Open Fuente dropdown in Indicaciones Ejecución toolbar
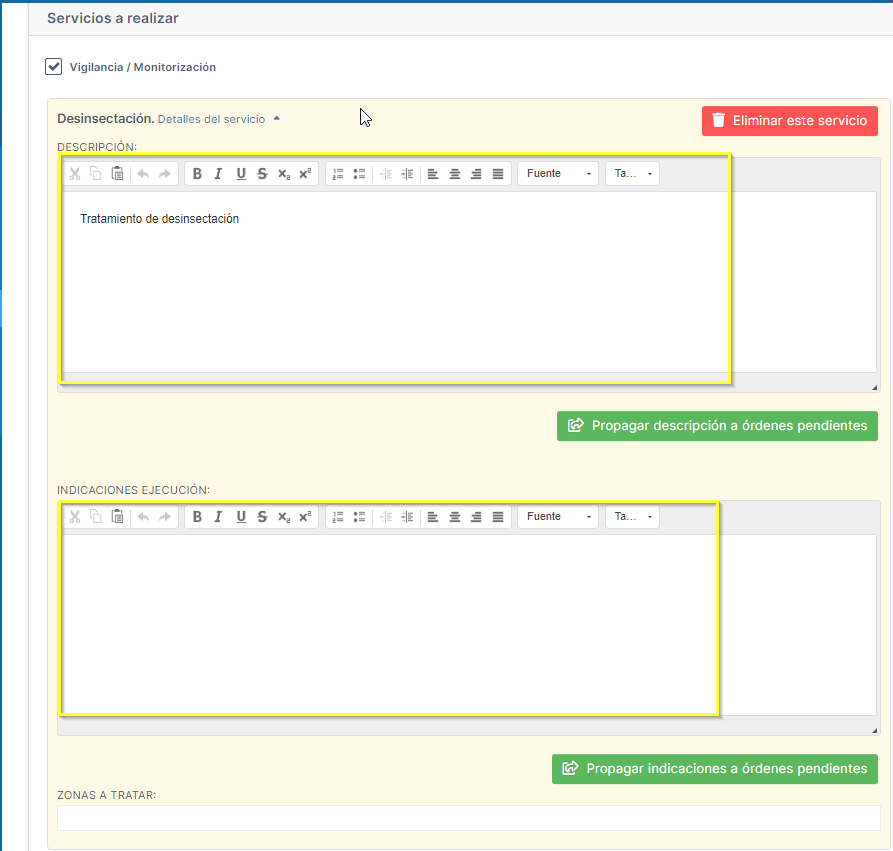 point(557,517)
